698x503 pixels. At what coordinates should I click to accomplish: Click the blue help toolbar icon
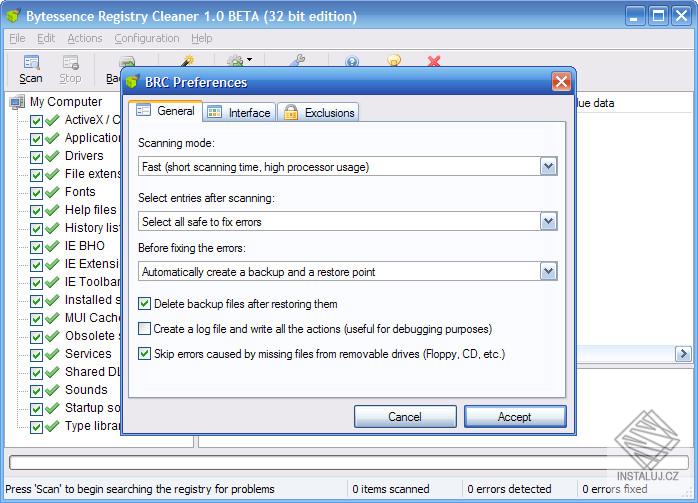[352, 61]
